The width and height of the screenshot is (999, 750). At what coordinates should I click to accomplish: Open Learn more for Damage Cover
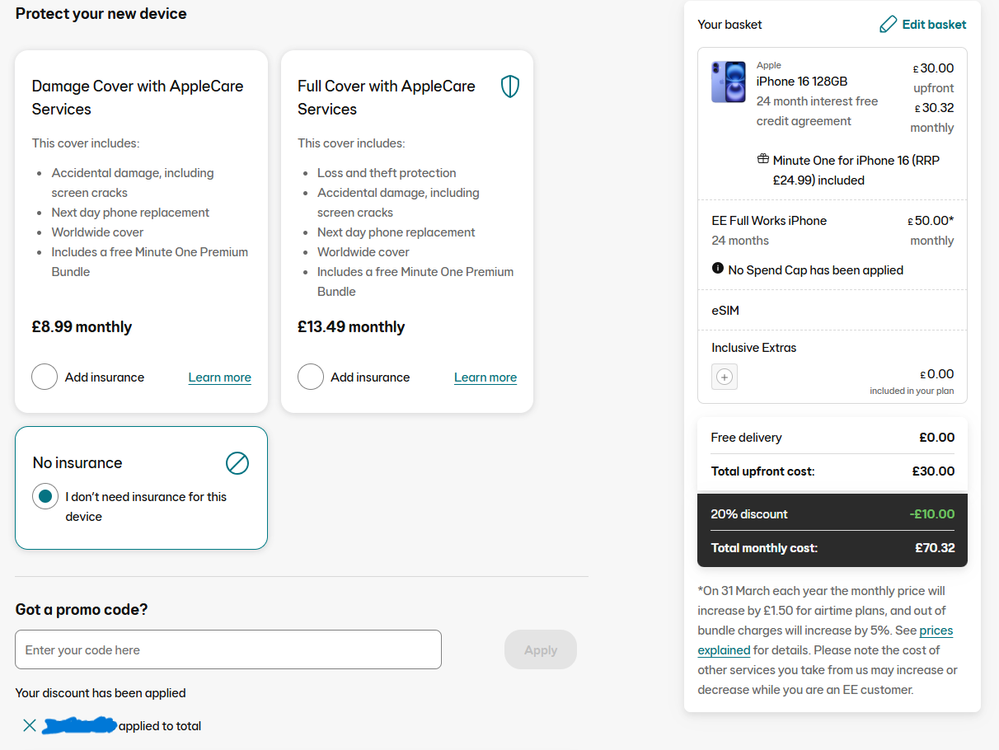click(x=219, y=377)
